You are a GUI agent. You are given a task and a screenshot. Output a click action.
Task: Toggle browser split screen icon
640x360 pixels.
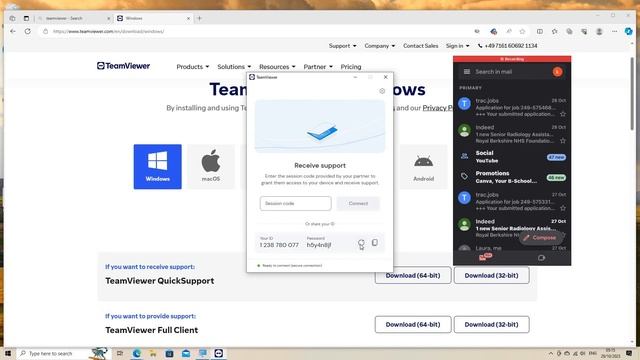(x=540, y=31)
